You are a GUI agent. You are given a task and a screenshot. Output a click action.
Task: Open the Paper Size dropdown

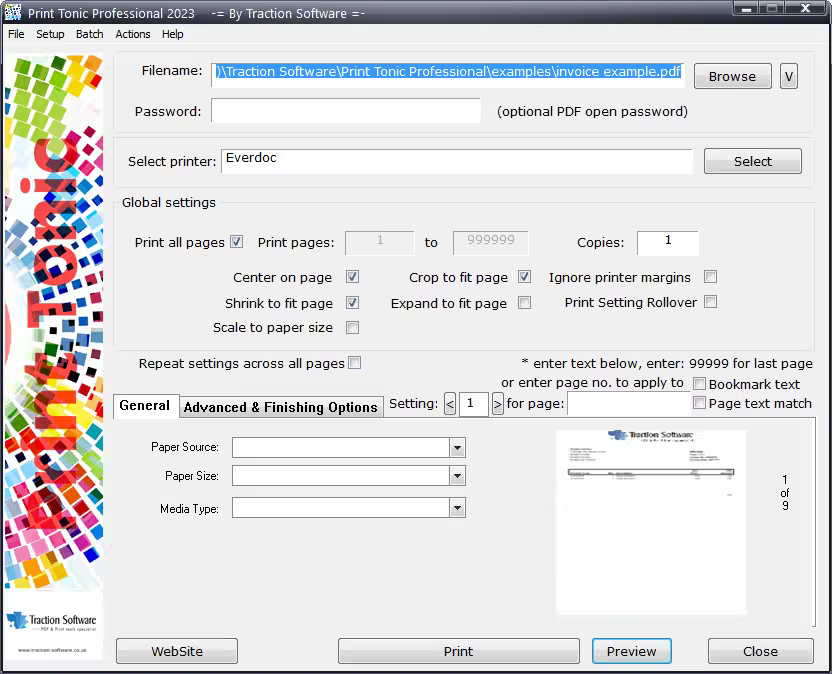[457, 476]
